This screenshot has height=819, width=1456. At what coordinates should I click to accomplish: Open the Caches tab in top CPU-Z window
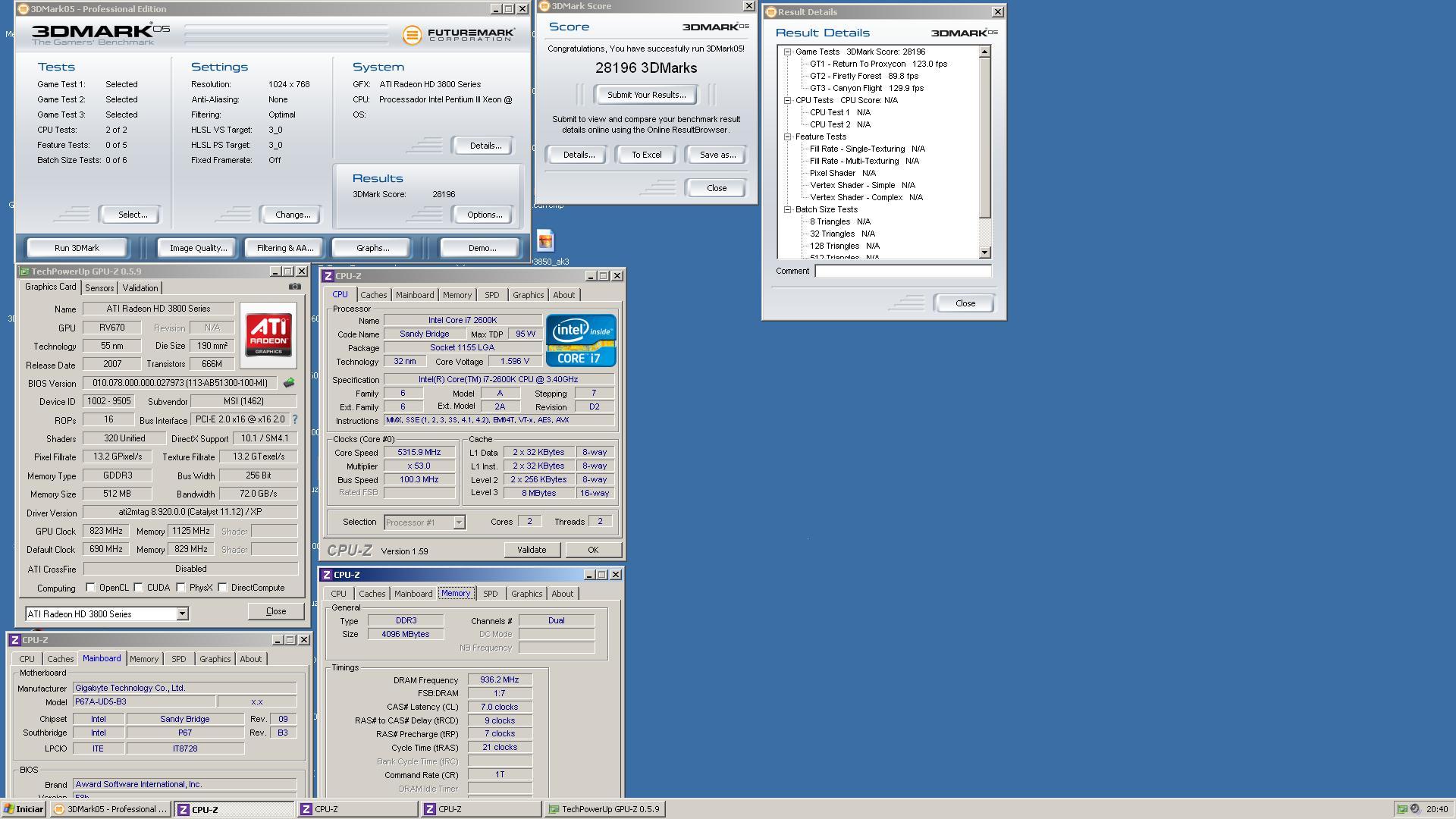[x=373, y=295]
